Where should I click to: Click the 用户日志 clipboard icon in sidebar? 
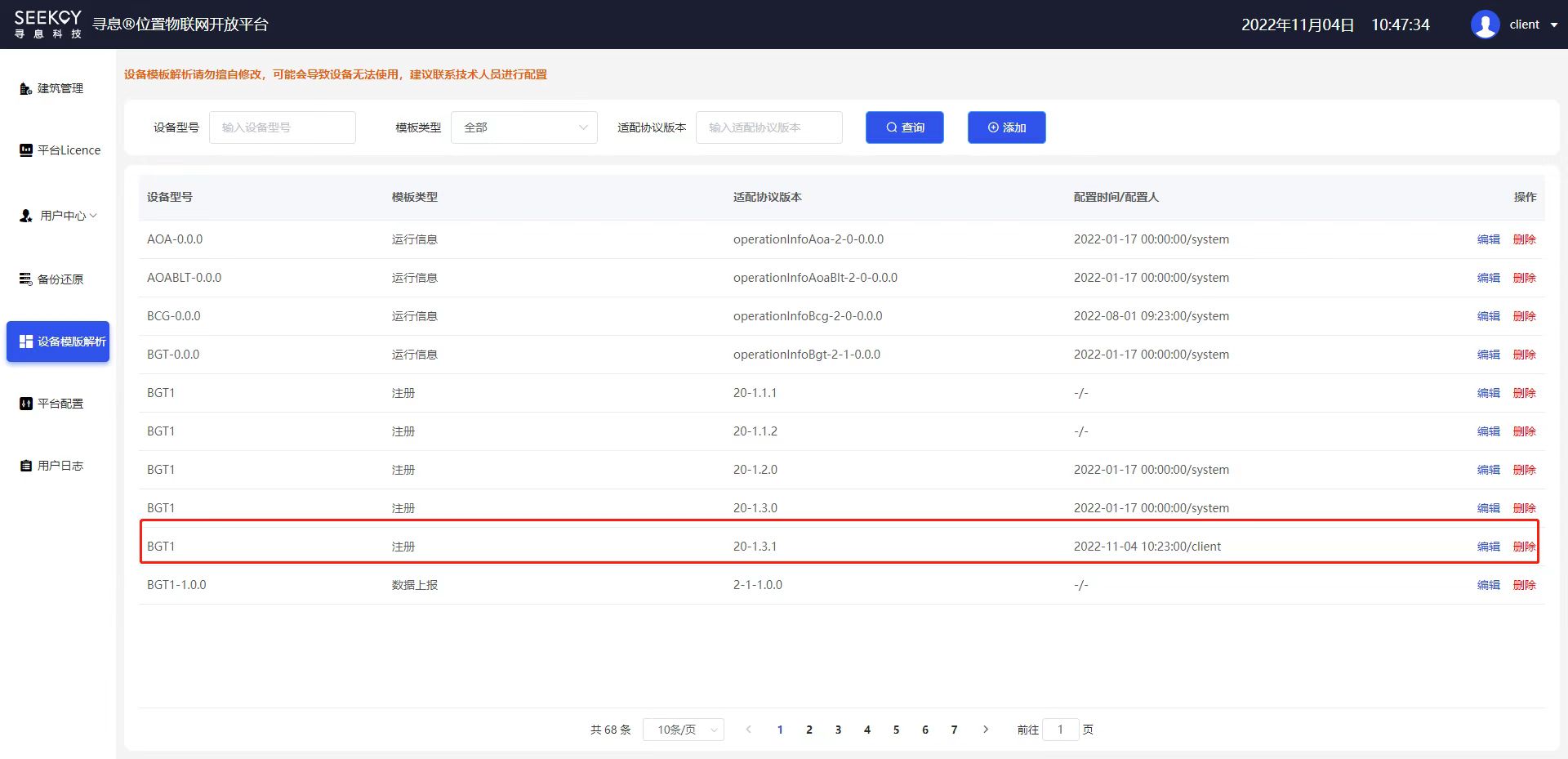pyautogui.click(x=26, y=466)
